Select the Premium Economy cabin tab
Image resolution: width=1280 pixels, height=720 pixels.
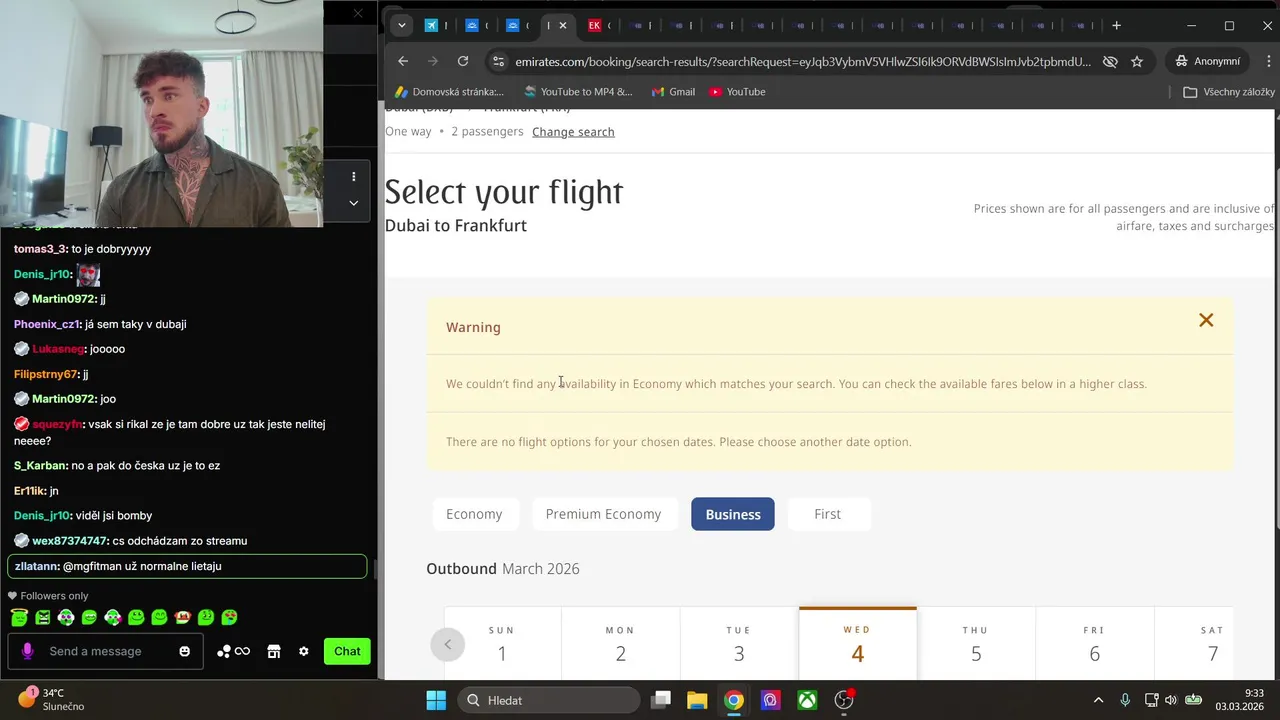(x=603, y=514)
